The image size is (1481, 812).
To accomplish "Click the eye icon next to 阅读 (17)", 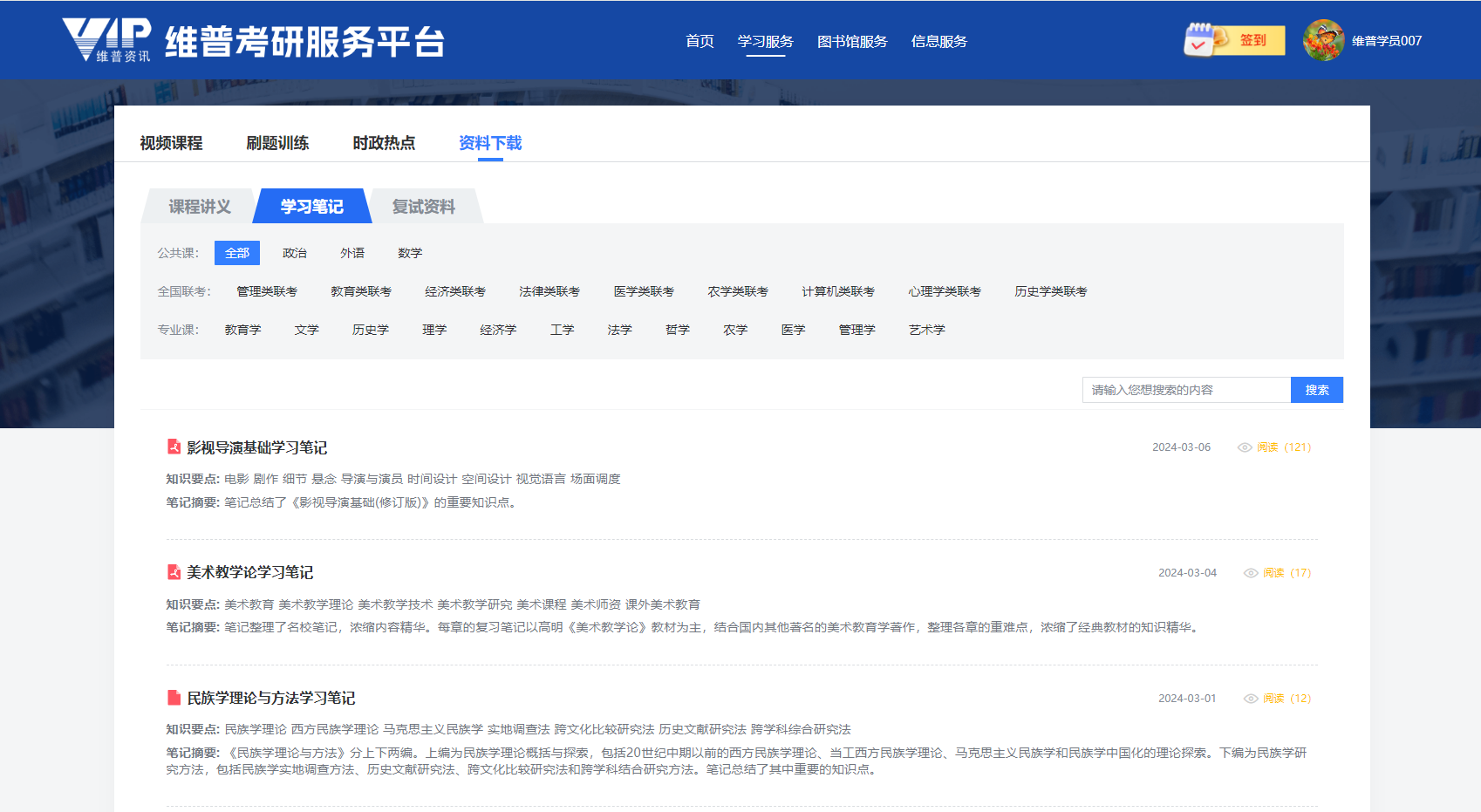I will 1251,573.
